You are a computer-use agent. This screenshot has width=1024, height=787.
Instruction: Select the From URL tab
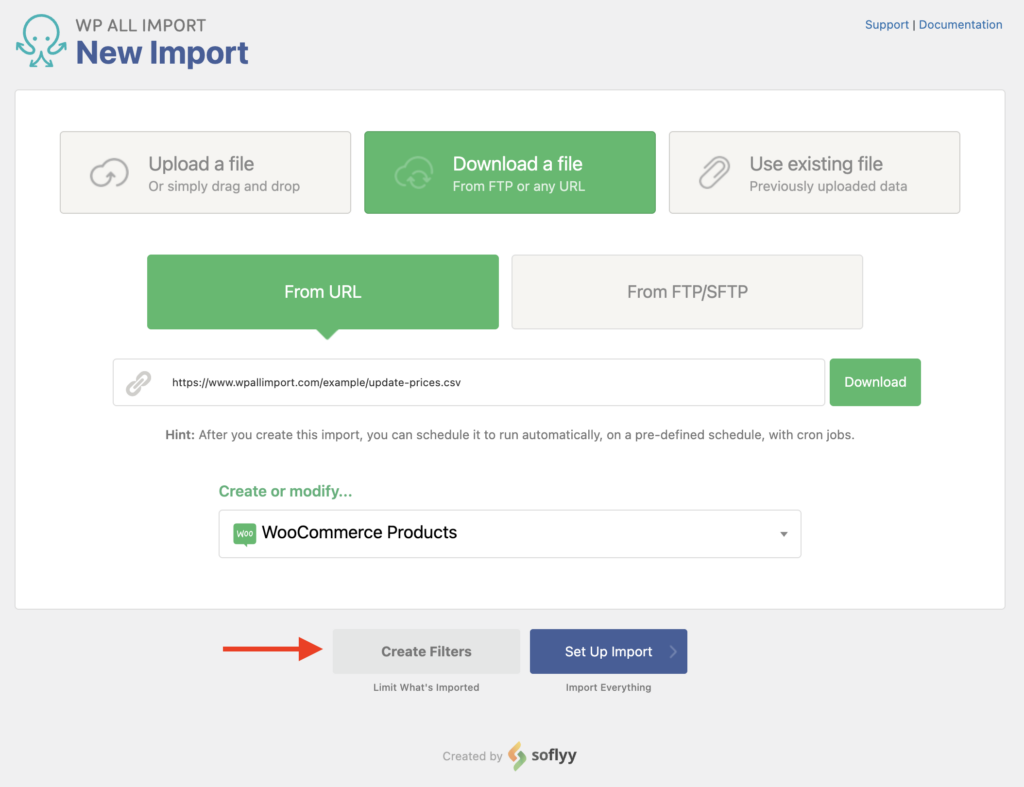pos(322,291)
